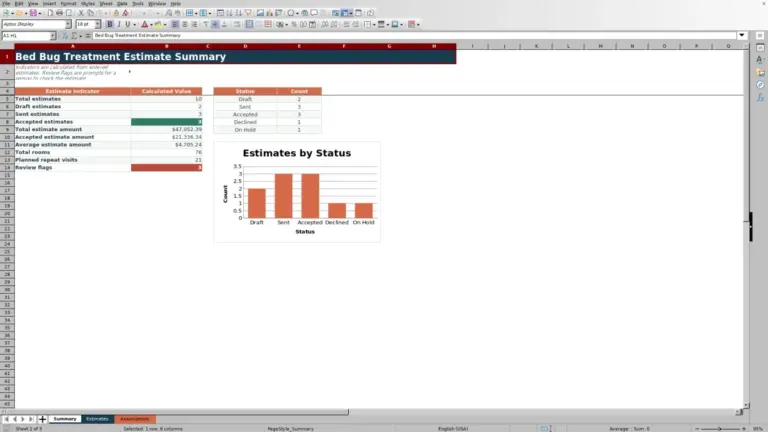Click the Wrap Text icon
Image resolution: width=768 pixels, height=432 pixels.
click(x=237, y=24)
